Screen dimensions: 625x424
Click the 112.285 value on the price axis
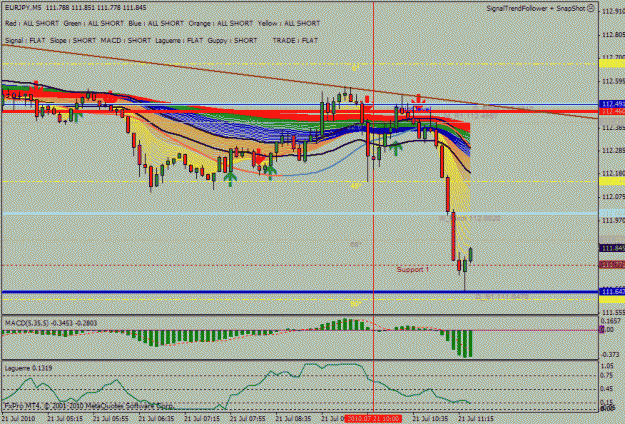(x=613, y=151)
